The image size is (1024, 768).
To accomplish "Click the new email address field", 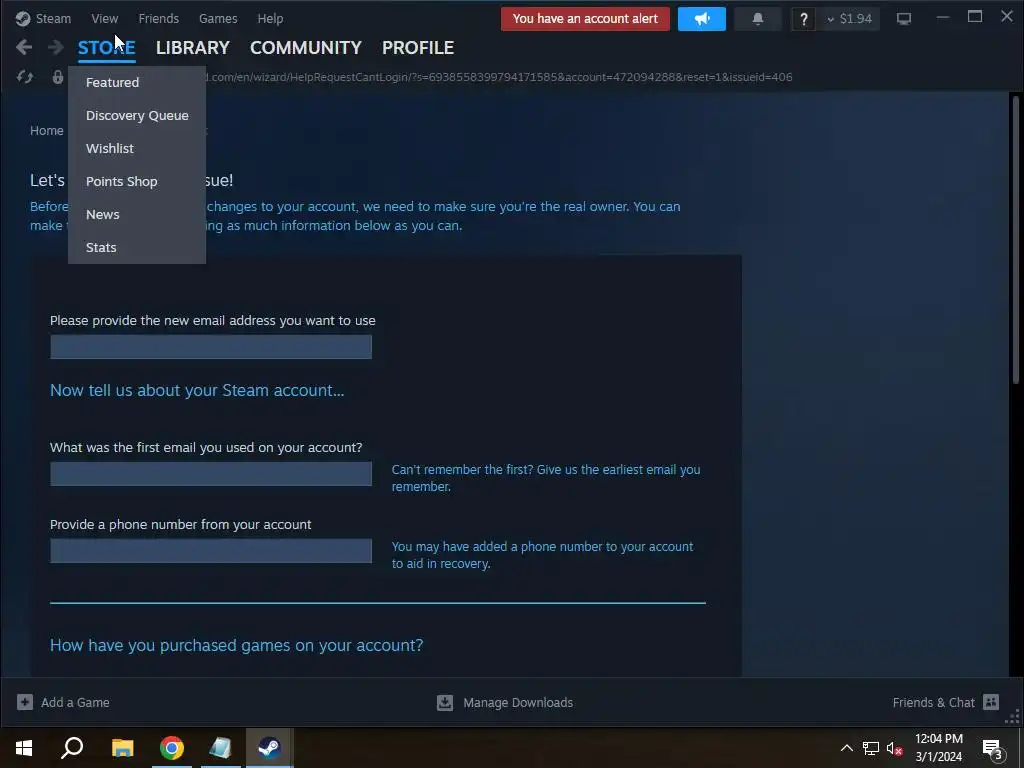I will (211, 347).
